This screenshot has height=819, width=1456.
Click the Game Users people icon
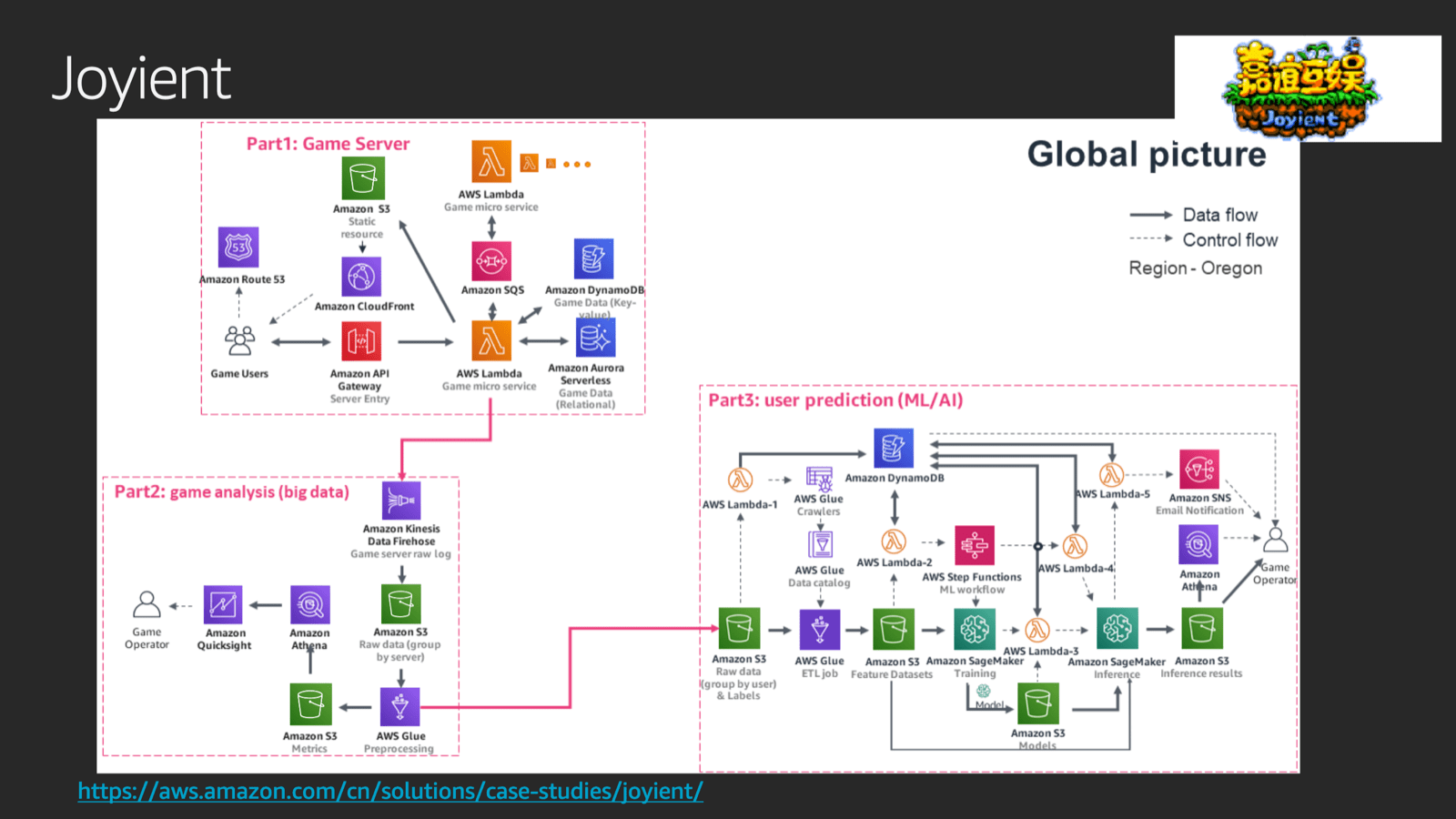coord(240,341)
